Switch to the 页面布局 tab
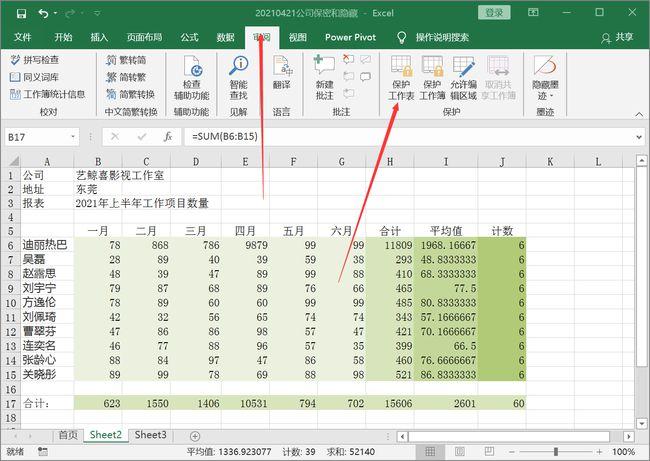Screen dimensions: 650x461 (144, 37)
